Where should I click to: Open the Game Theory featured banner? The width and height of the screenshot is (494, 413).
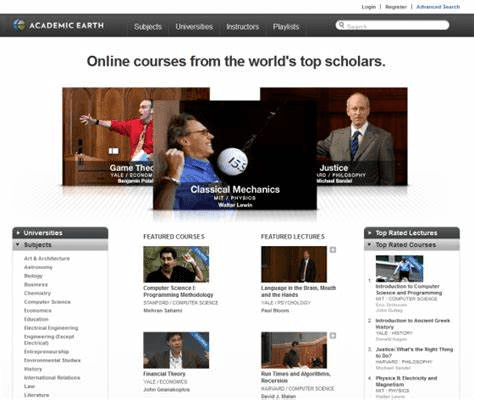107,136
